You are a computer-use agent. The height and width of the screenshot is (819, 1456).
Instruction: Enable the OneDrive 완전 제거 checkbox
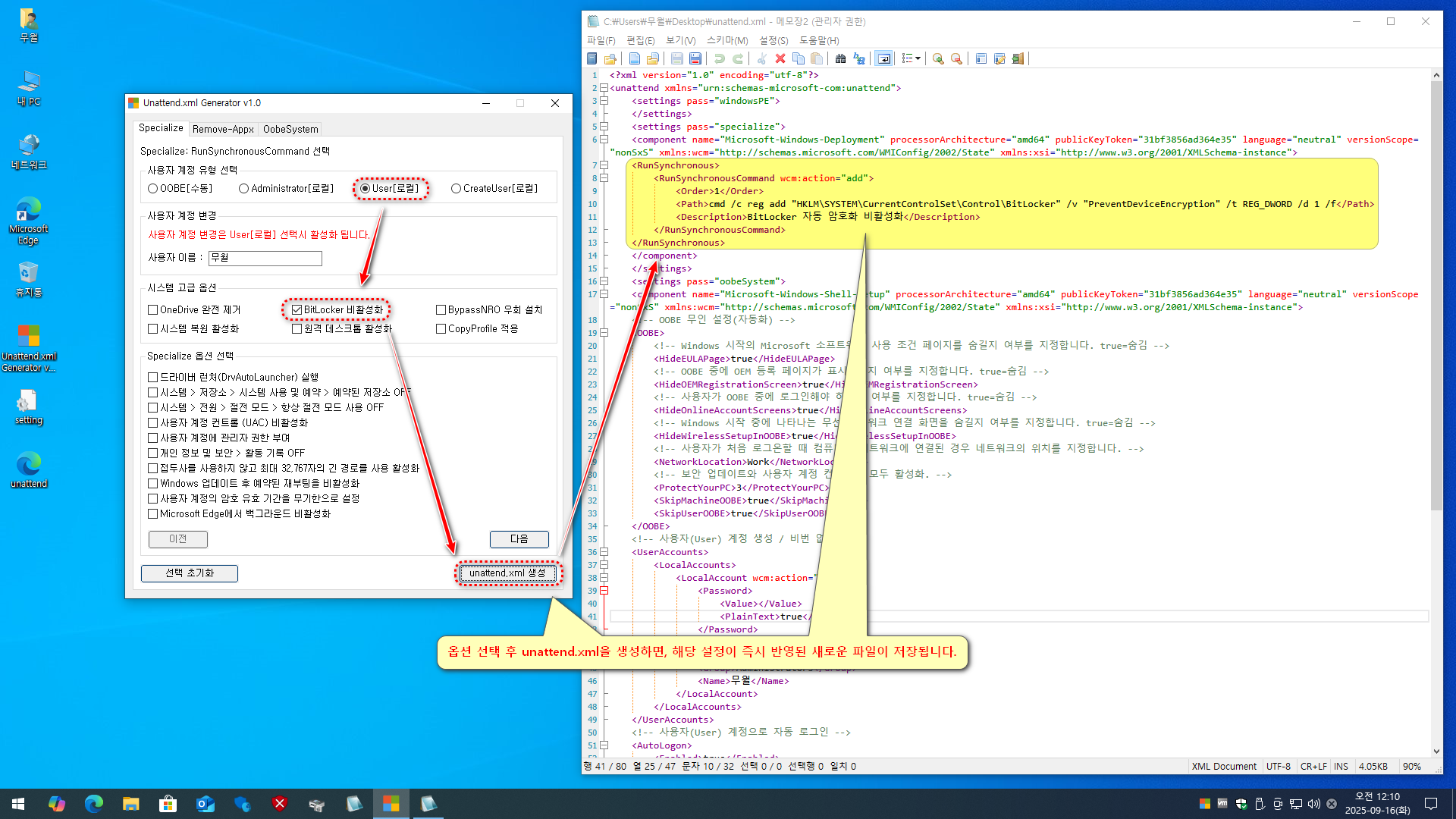point(153,309)
